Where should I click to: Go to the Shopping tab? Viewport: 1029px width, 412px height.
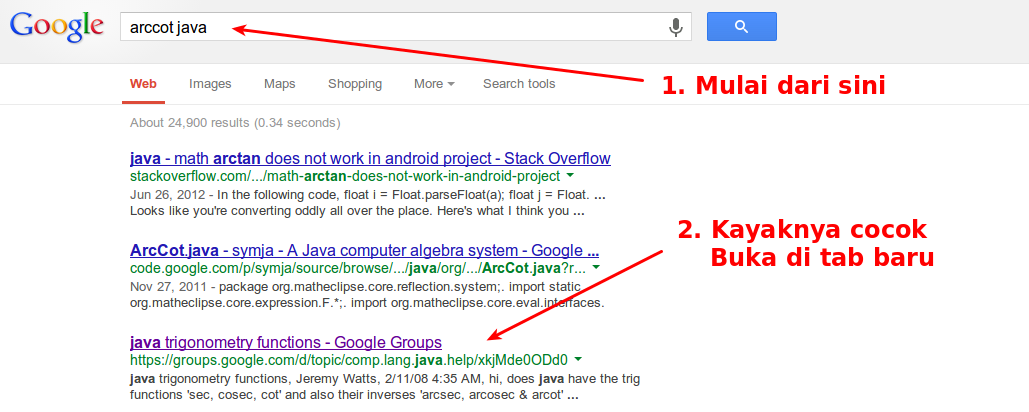coord(355,84)
